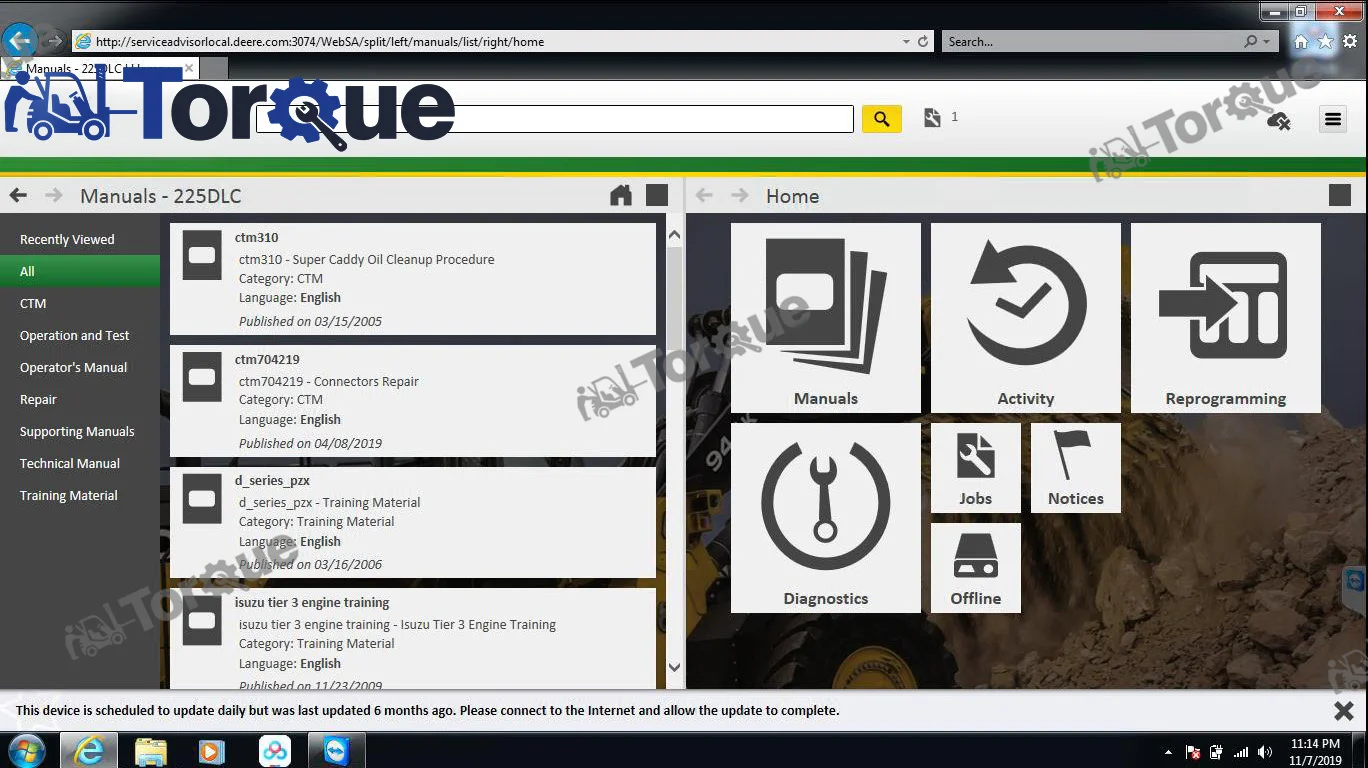Open the Windows Start menu
The height and width of the screenshot is (768, 1368).
pos(26,750)
